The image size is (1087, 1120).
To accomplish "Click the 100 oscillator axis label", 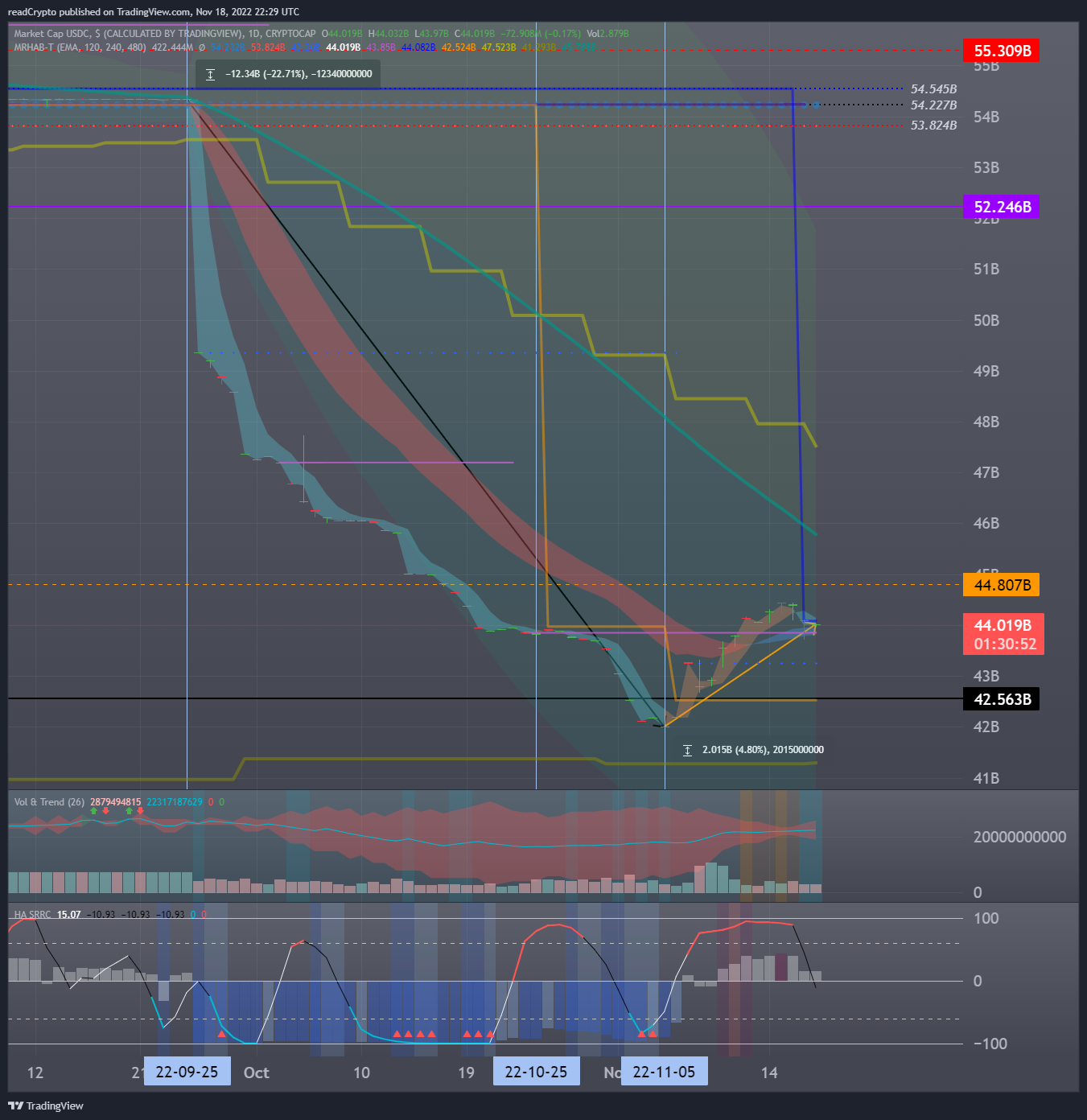I will (x=986, y=918).
